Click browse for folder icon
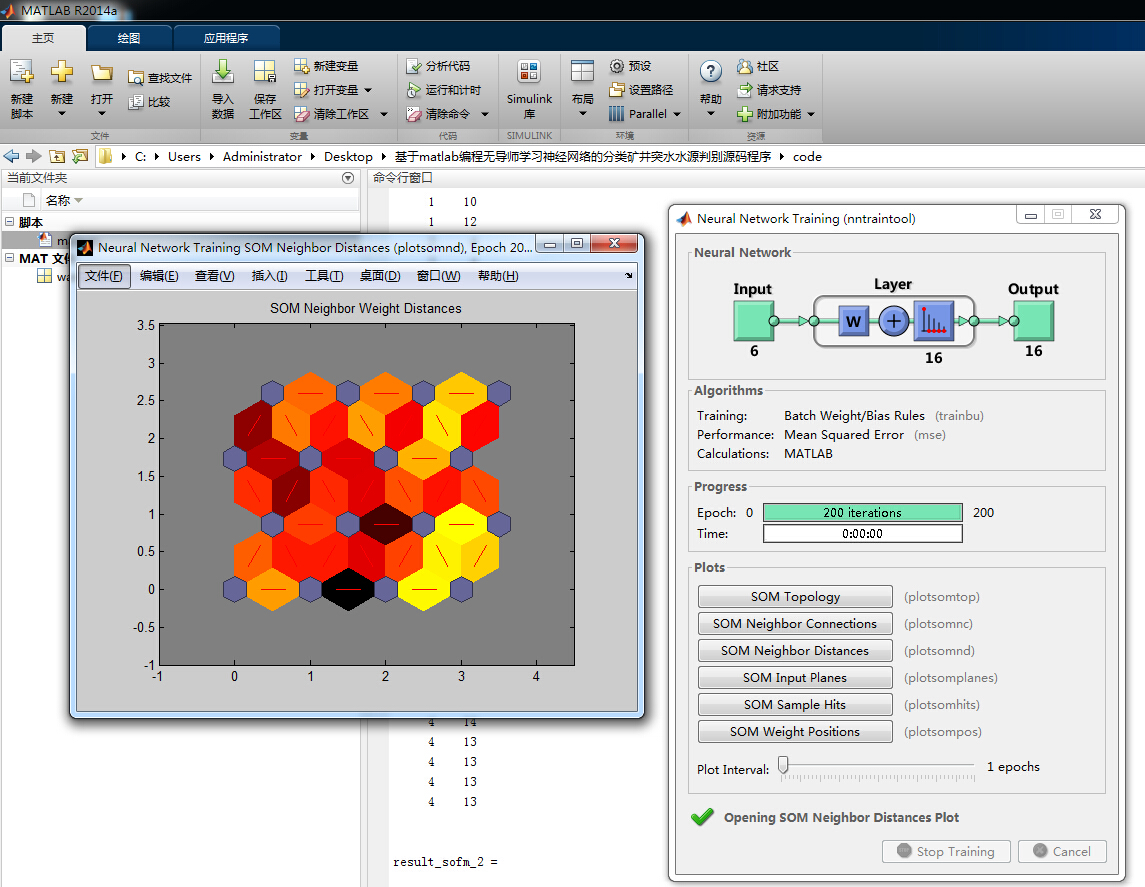This screenshot has width=1145, height=887. coord(80,155)
